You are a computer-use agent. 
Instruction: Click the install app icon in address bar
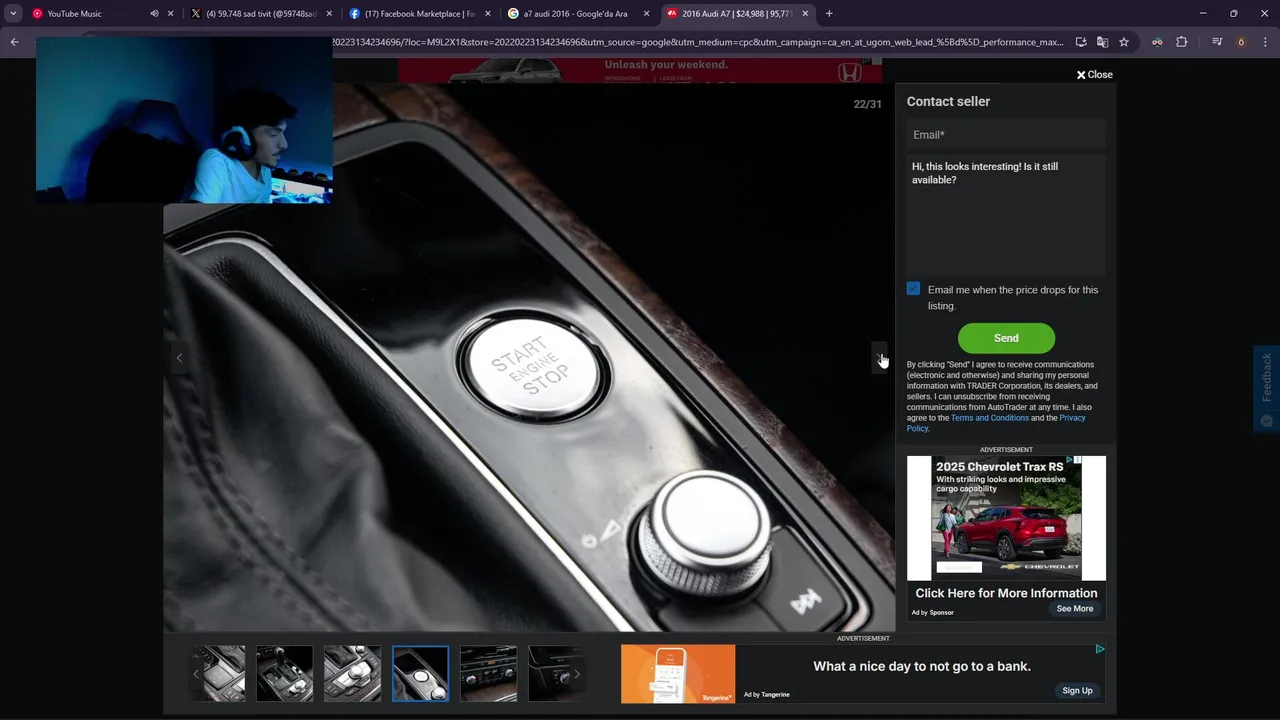point(1081,42)
